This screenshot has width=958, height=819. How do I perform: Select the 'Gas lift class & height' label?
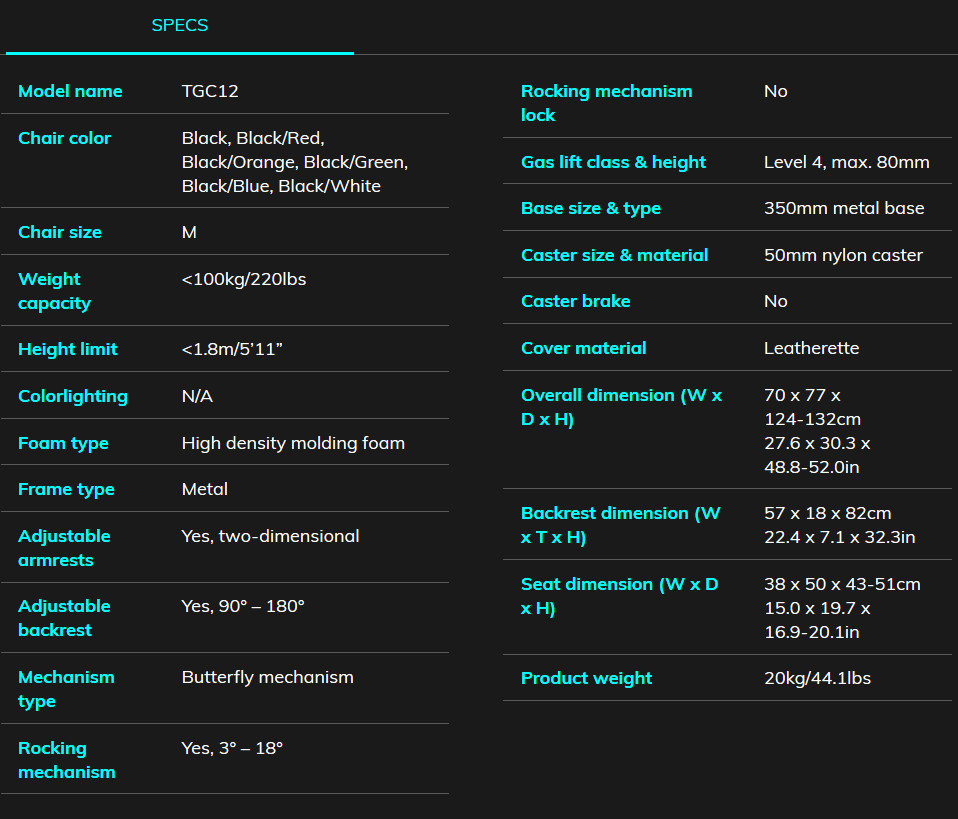613,162
